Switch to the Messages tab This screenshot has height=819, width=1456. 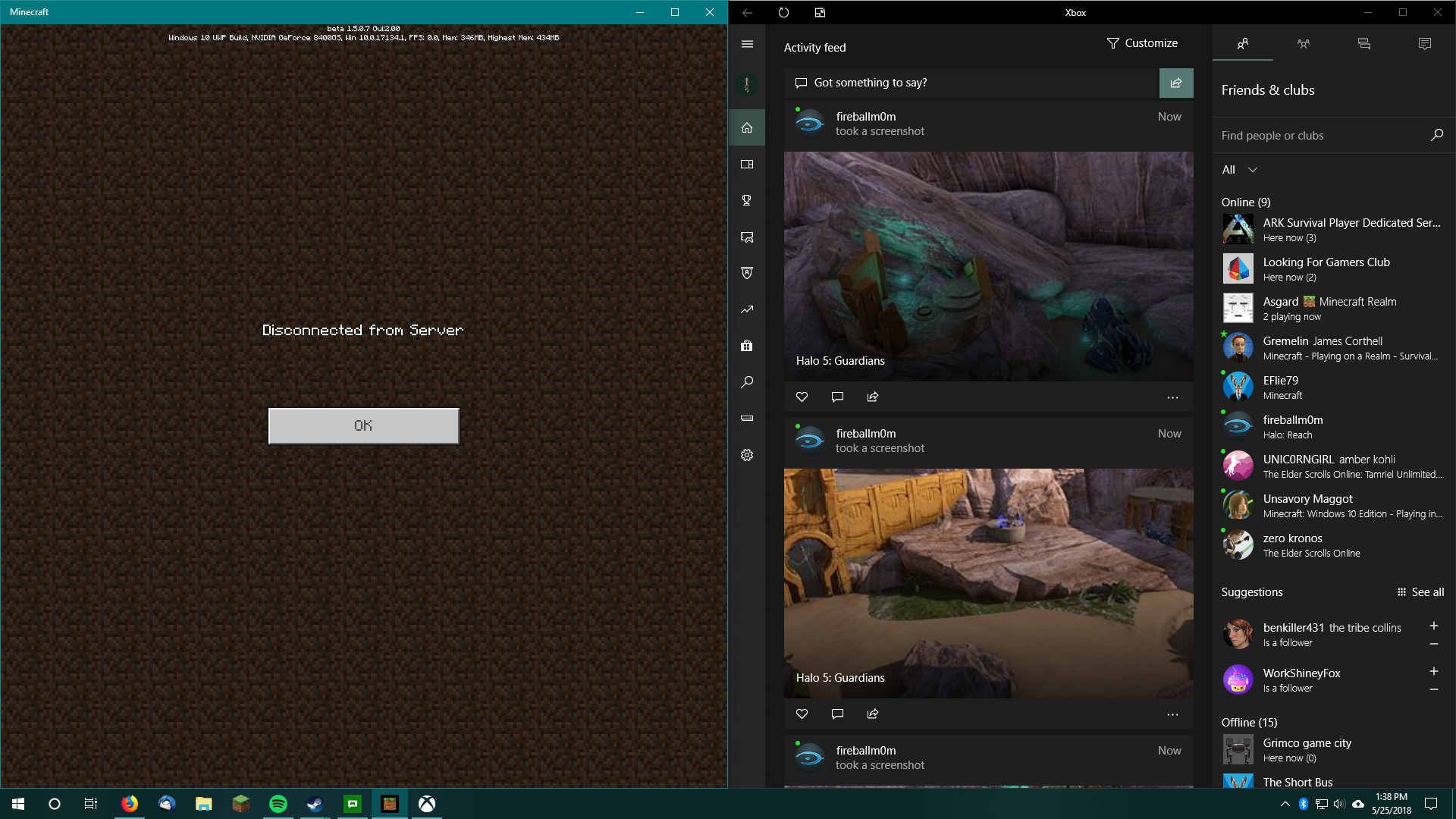1363,44
